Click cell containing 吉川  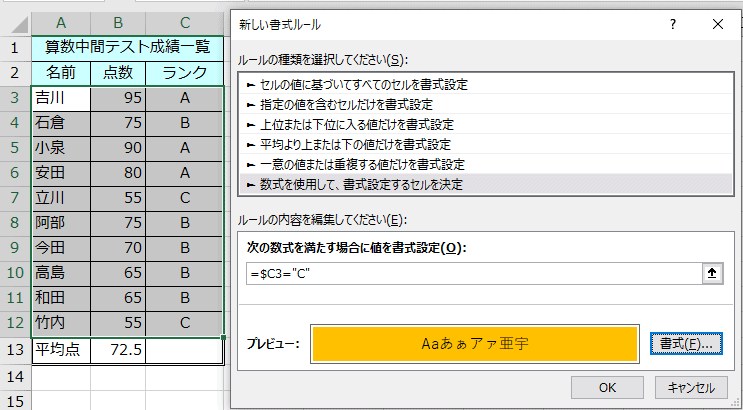[60, 98]
